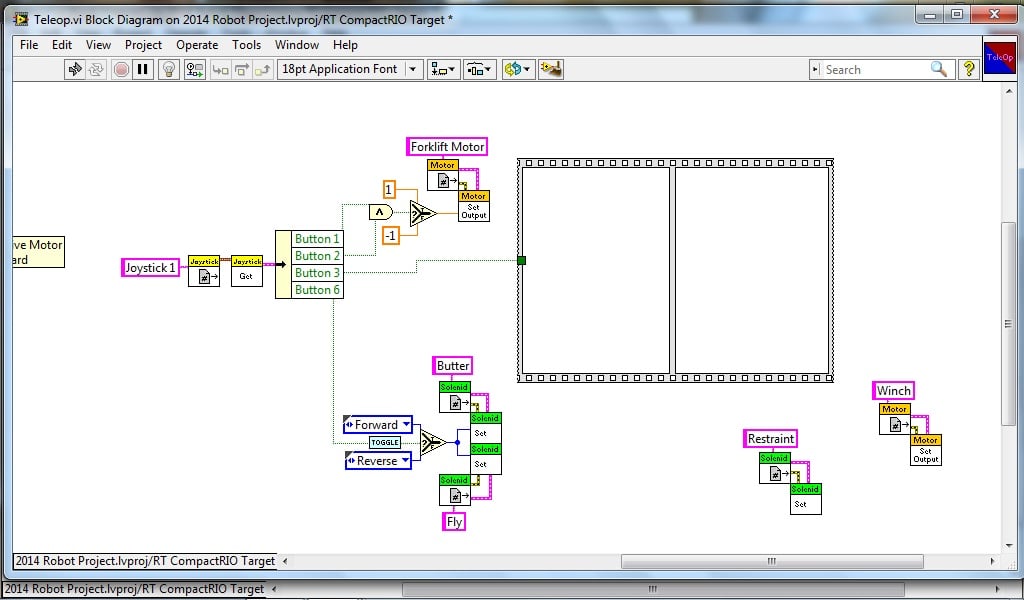Expand the search options arrow
1024x600 pixels.
(814, 70)
